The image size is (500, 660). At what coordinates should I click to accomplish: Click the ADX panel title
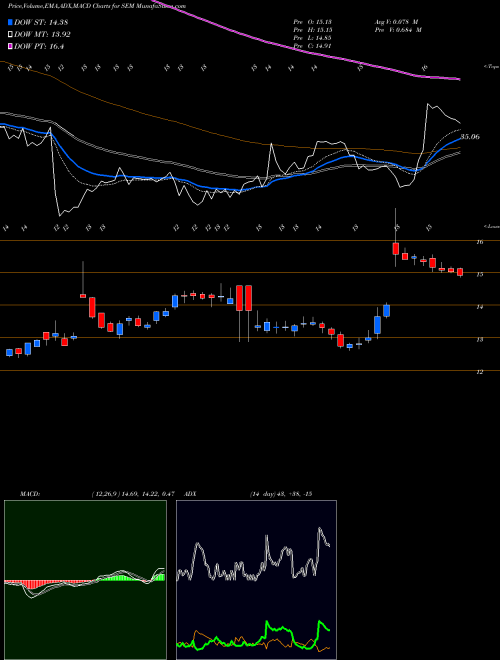coord(191,494)
